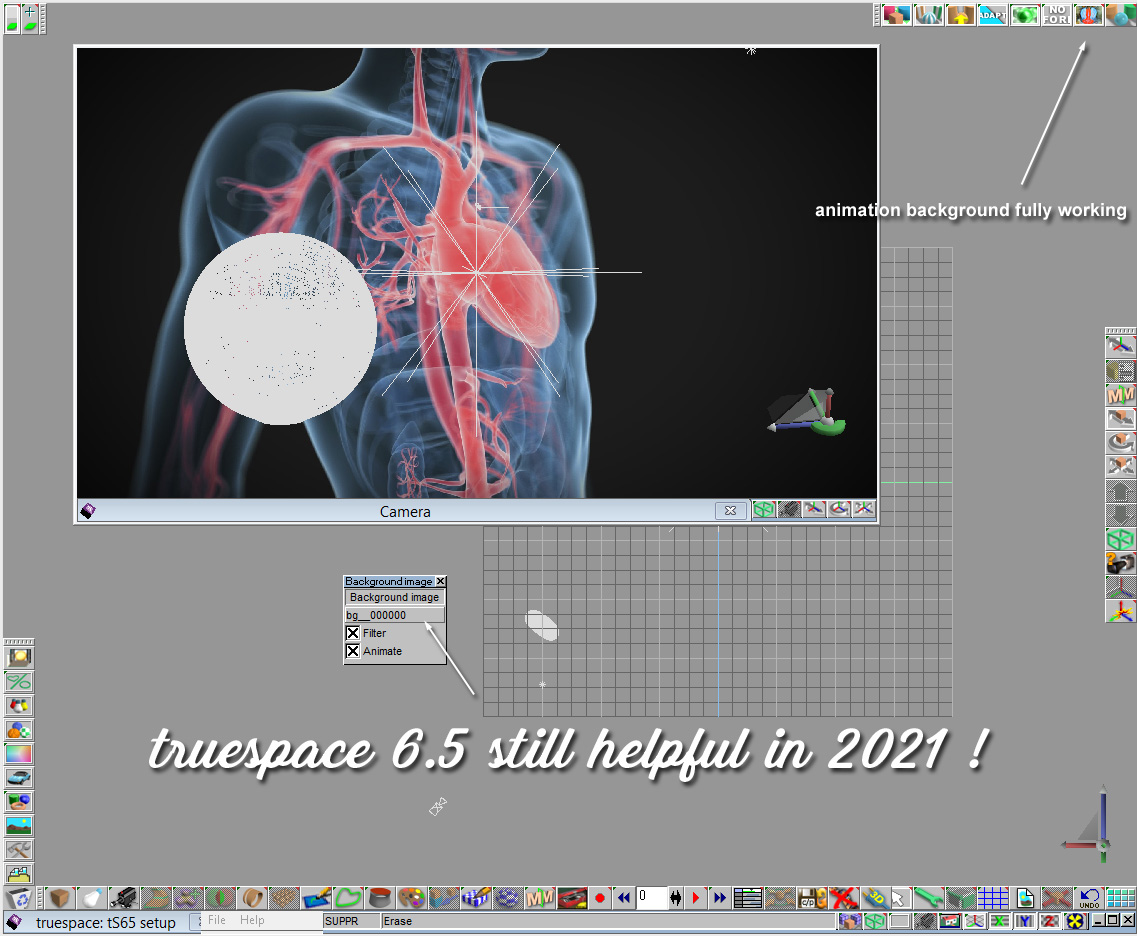The image size is (1137, 936).
Task: Click the colored axes icon in right toolbar
Action: pos(1120,611)
